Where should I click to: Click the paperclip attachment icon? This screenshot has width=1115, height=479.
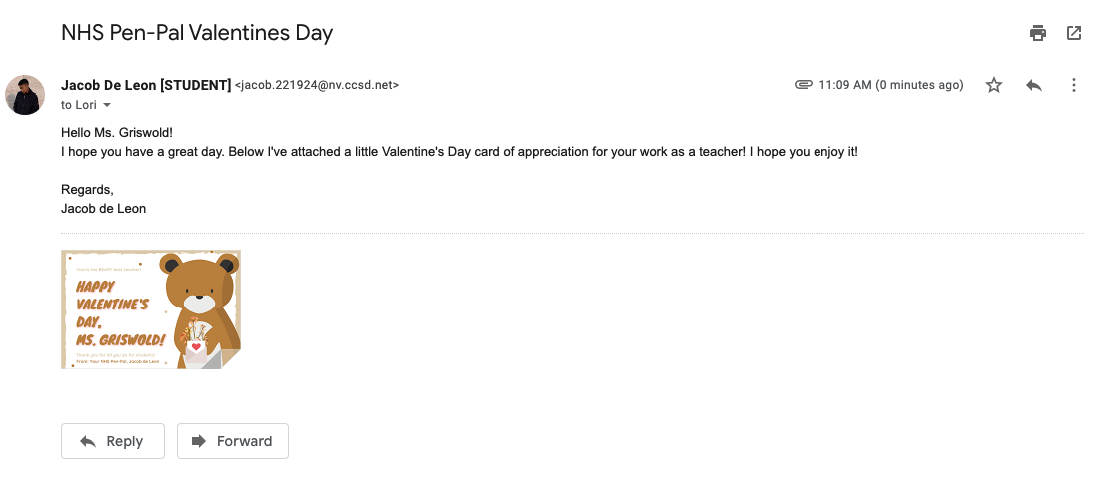[x=803, y=85]
